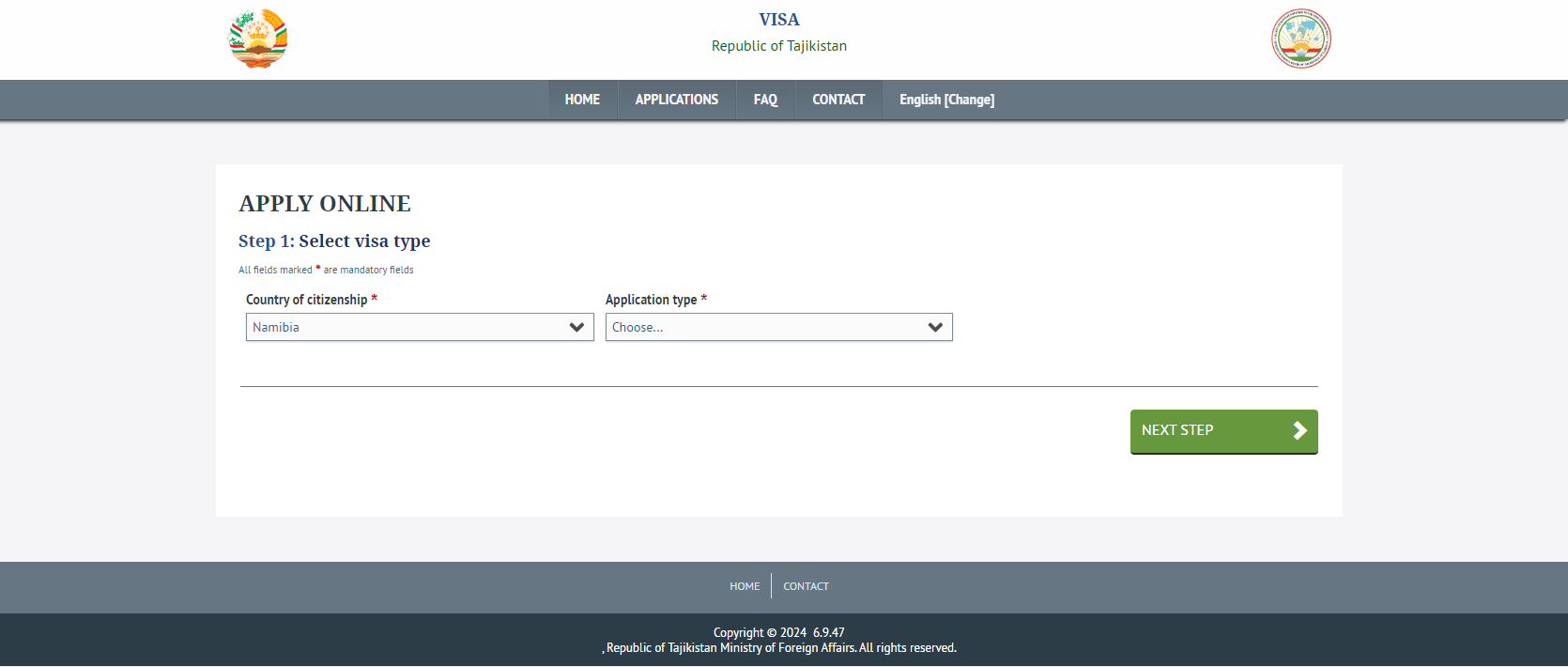Click the Ministry of Foreign Affairs seal

click(x=1301, y=39)
